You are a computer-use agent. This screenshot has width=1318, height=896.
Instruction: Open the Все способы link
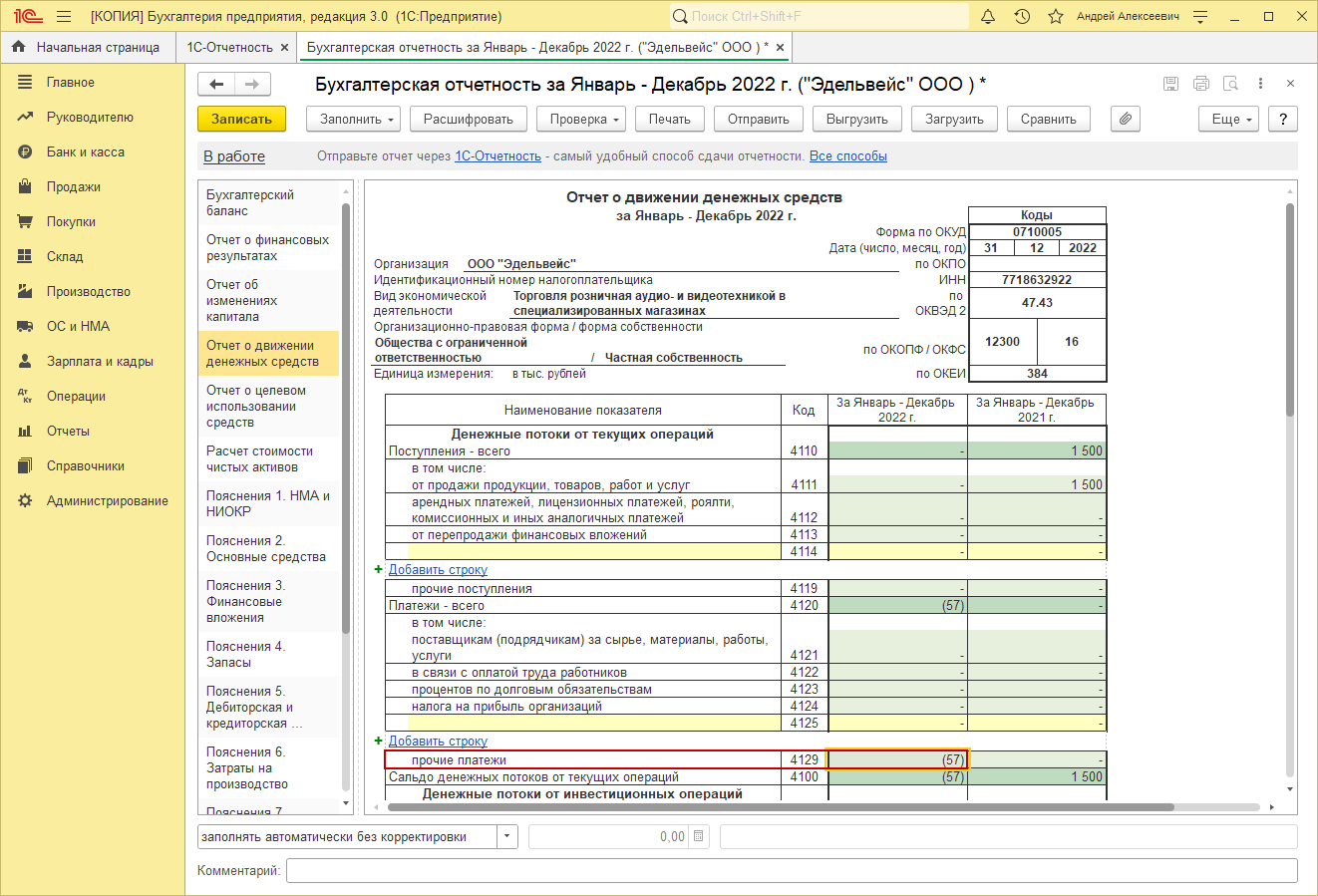point(847,156)
